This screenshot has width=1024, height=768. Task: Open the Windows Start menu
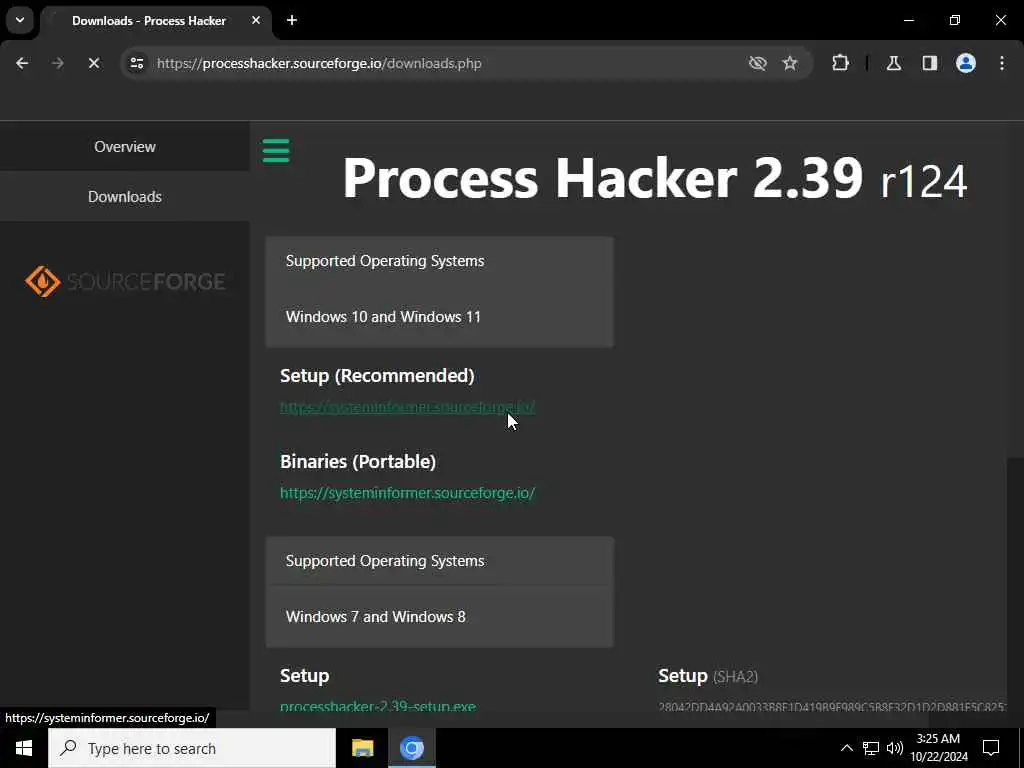24,748
